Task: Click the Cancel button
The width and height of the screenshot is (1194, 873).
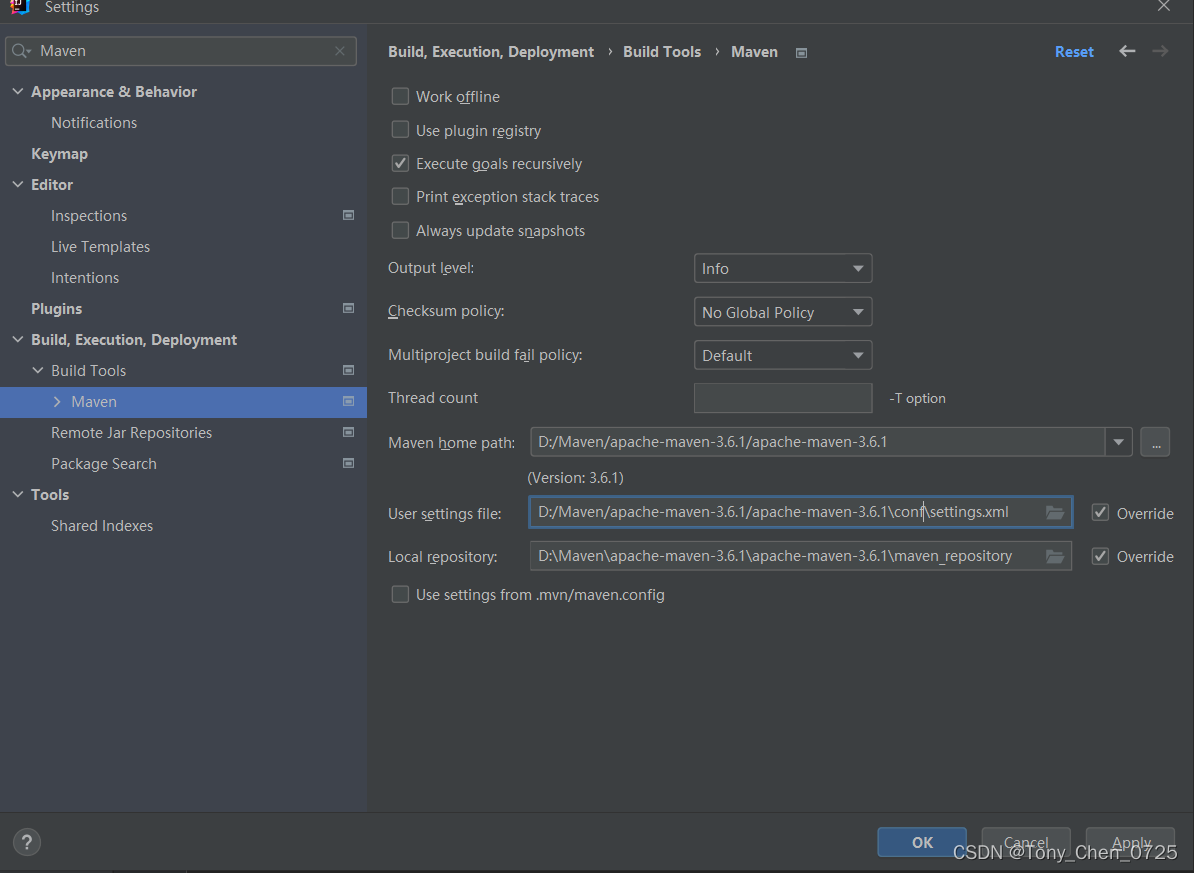Action: (1026, 842)
